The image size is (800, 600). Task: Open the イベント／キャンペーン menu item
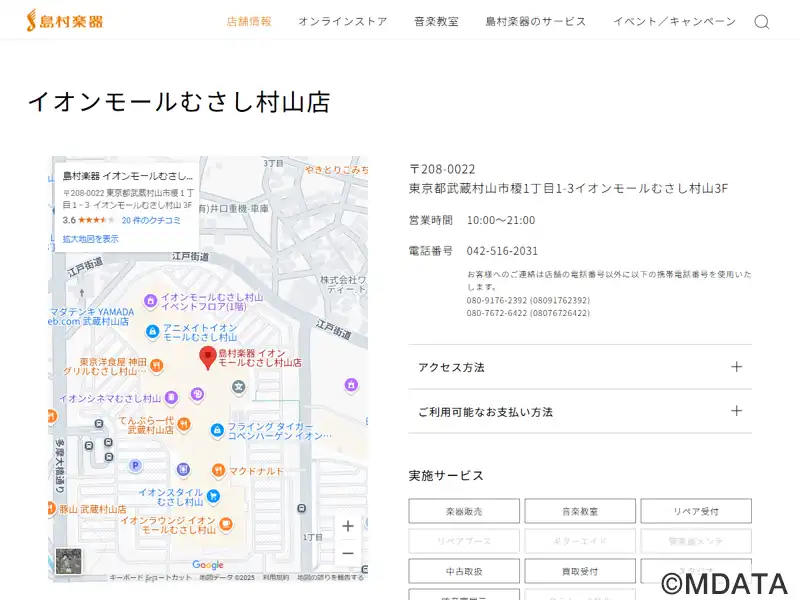coord(674,21)
